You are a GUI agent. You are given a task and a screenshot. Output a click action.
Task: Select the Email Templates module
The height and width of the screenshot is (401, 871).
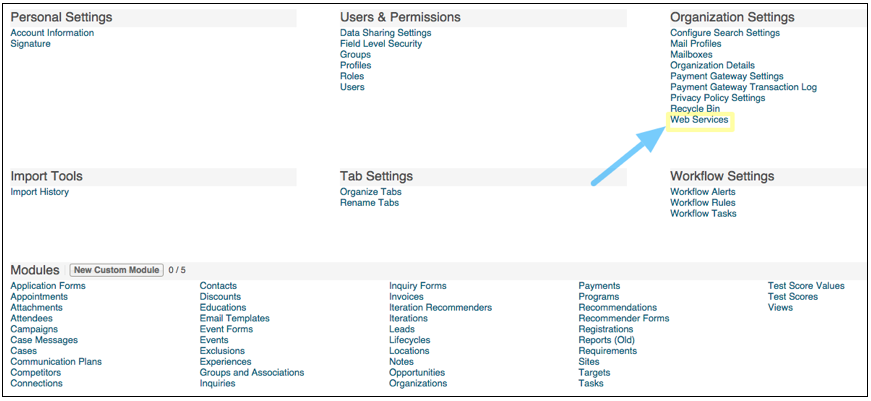[235, 319]
